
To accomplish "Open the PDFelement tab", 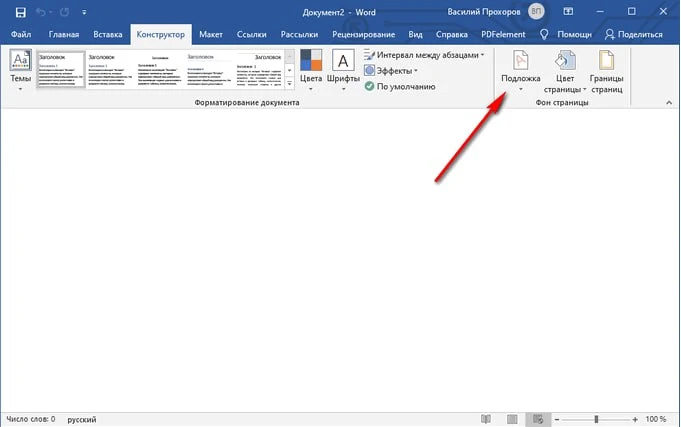I will (503, 34).
